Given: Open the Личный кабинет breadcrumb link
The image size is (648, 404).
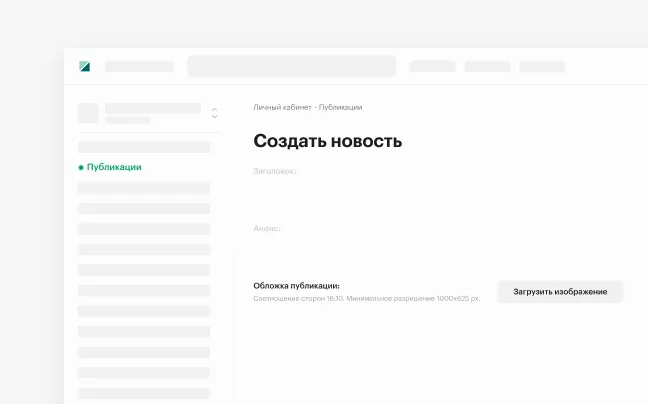Looking at the screenshot, I should (x=282, y=107).
